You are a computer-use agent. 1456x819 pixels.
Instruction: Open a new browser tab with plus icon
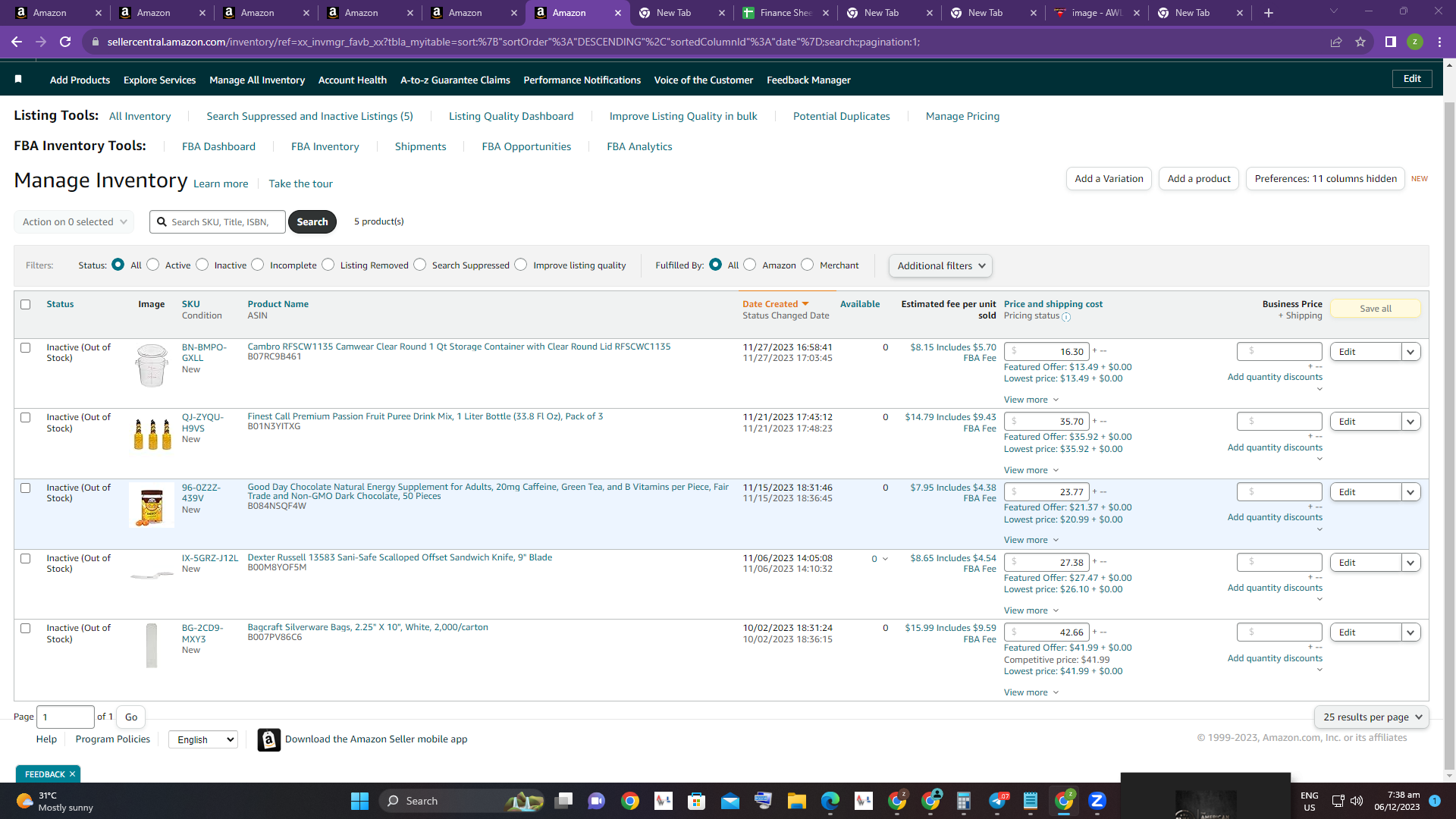tap(1269, 13)
